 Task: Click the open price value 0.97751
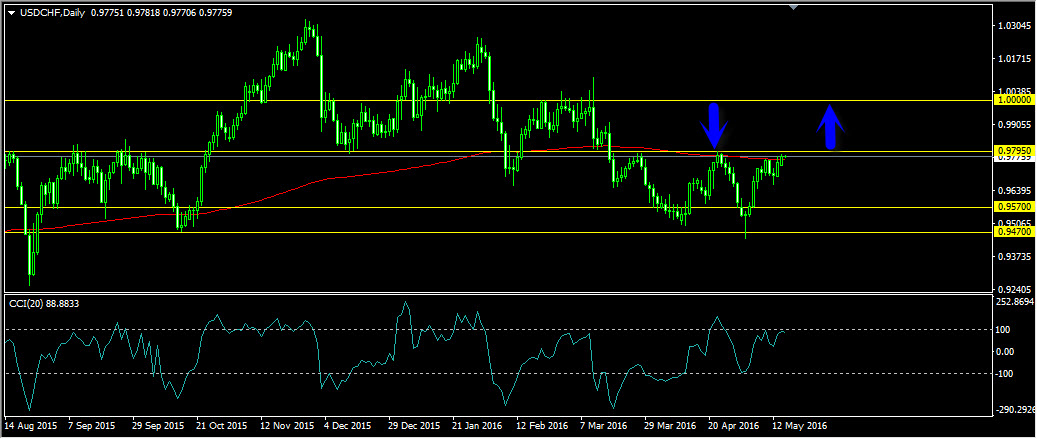pyautogui.click(x=110, y=12)
